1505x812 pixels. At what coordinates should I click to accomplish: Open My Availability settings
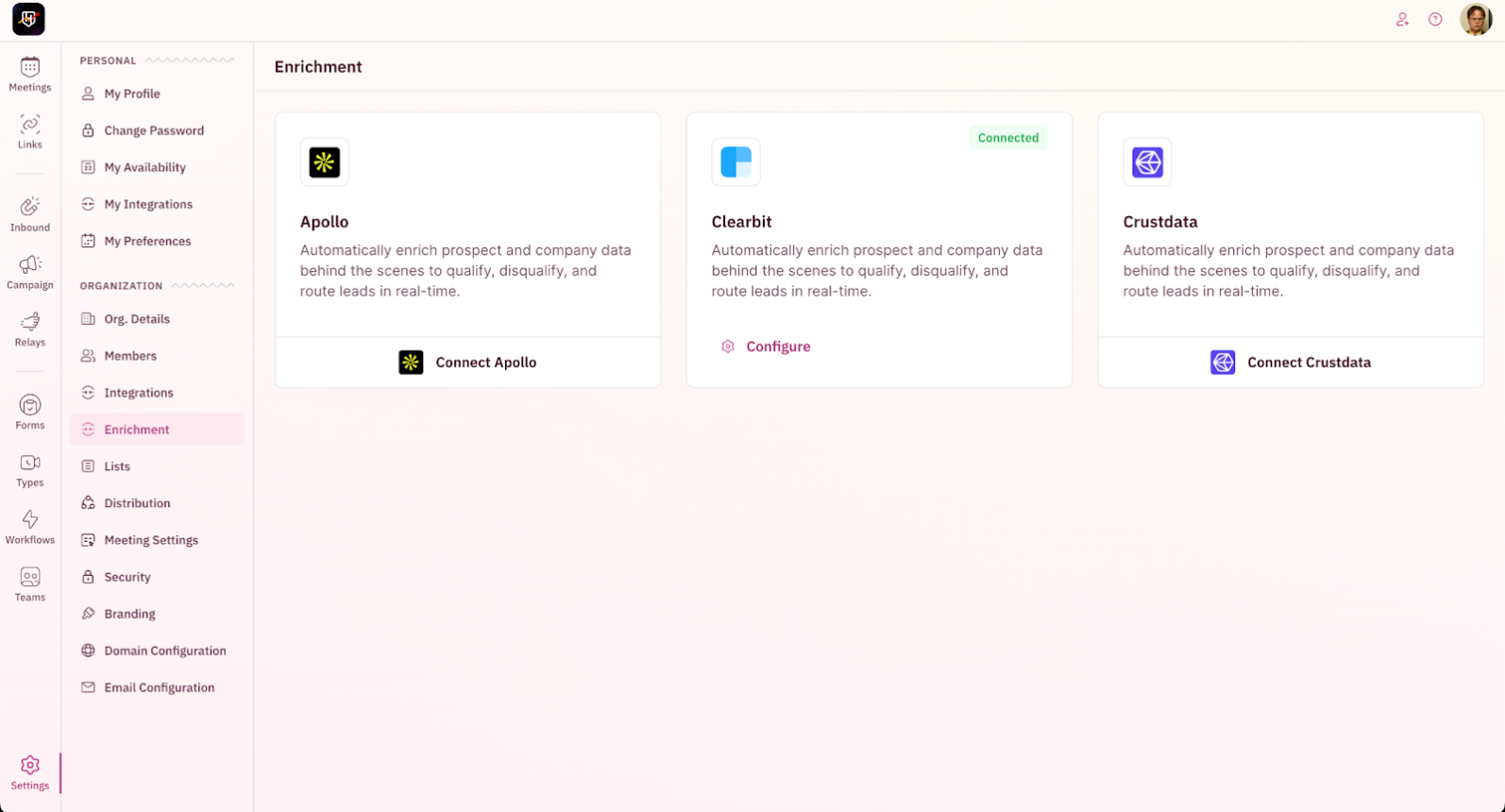[157, 167]
